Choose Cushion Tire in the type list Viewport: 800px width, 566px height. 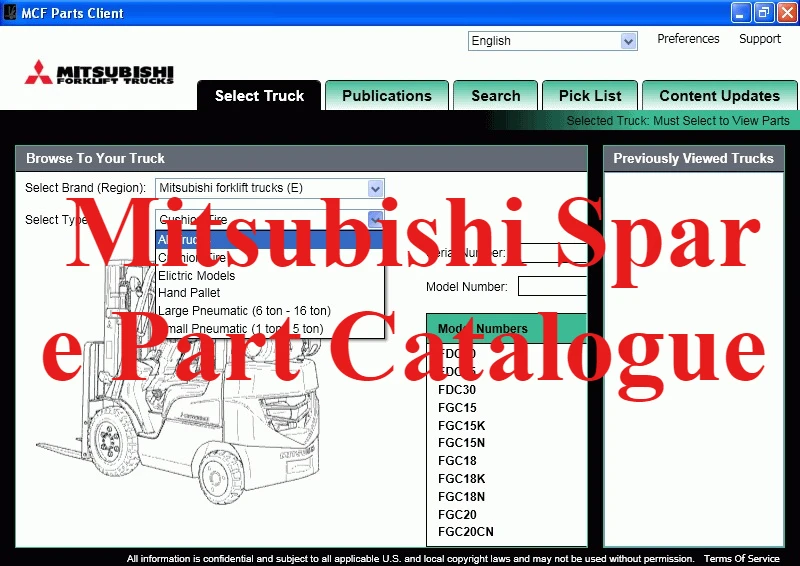pyautogui.click(x=270, y=258)
